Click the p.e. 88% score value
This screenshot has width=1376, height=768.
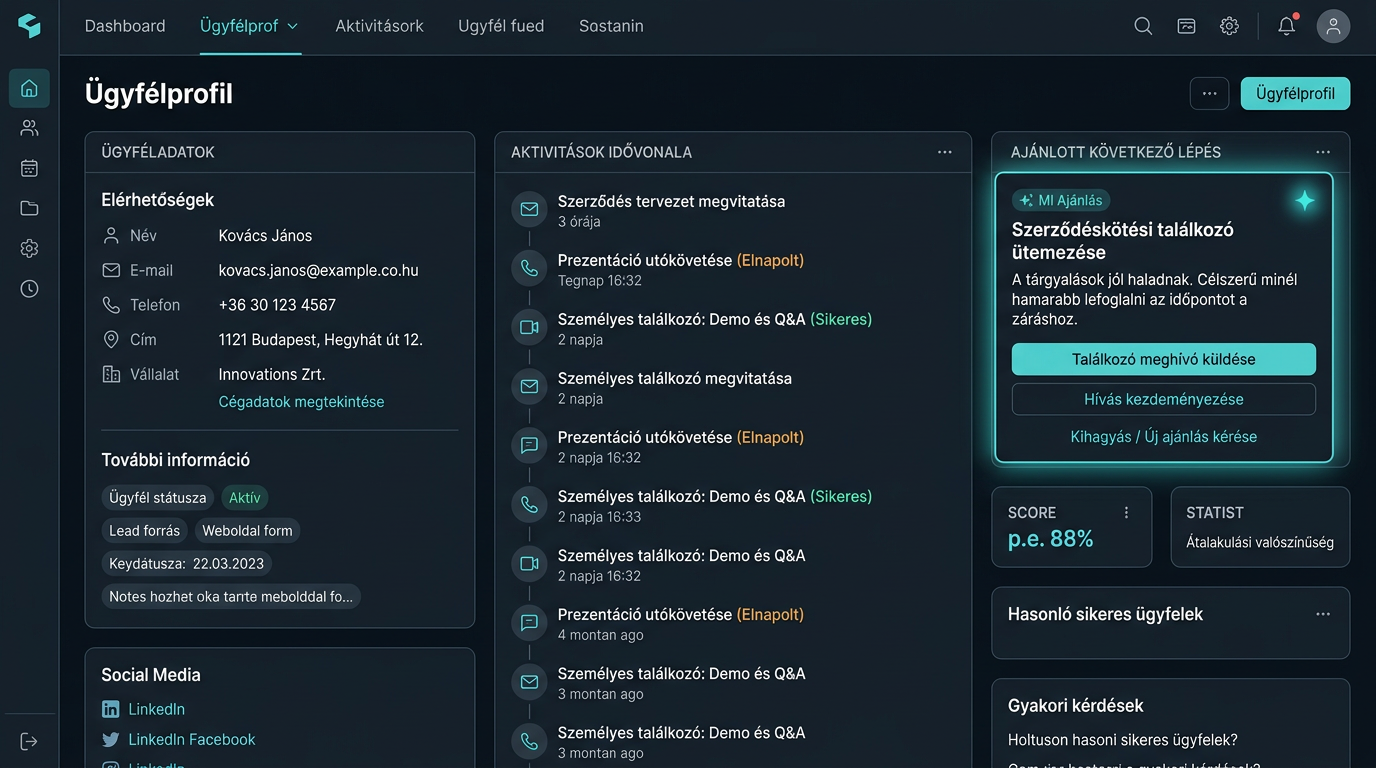1050,540
